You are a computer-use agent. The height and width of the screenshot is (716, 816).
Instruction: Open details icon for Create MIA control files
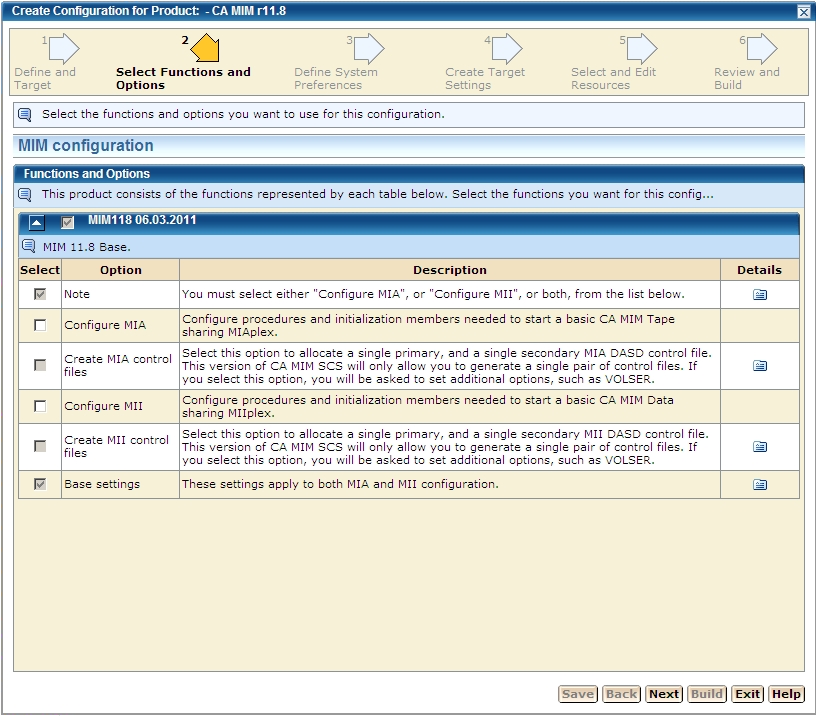pyautogui.click(x=759, y=366)
